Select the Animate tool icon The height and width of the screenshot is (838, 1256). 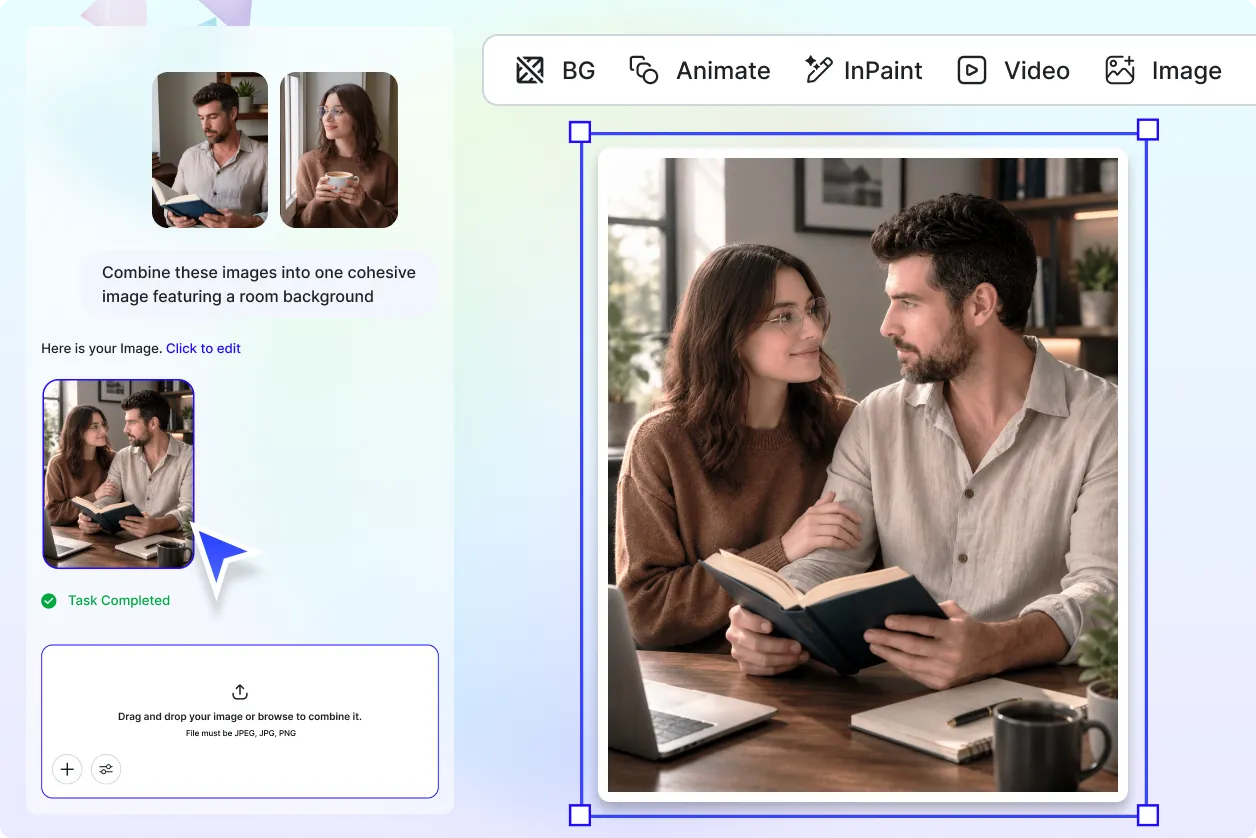(644, 70)
